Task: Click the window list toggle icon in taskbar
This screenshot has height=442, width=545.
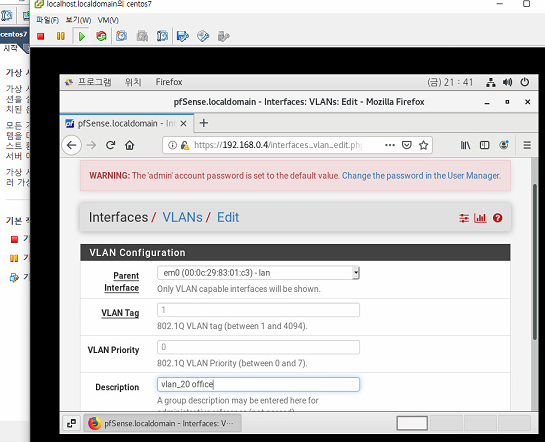Action: 71,423
